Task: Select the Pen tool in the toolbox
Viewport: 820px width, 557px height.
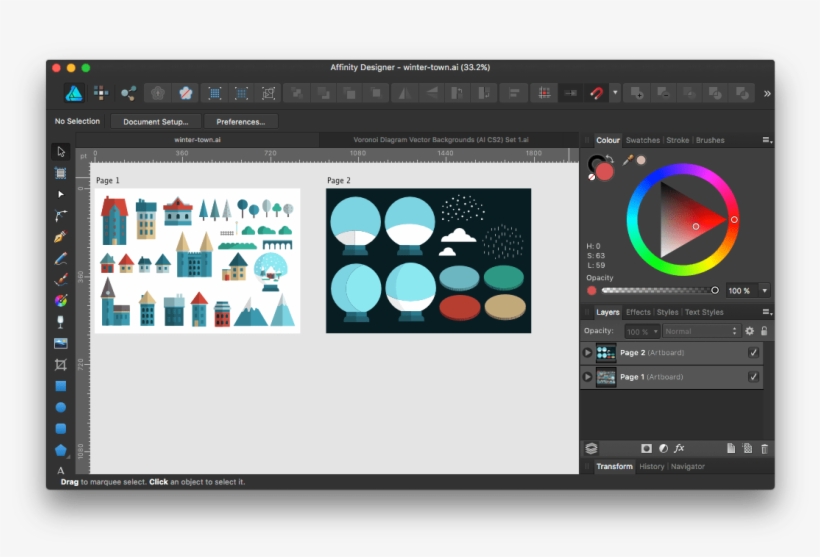Action: pos(61,237)
